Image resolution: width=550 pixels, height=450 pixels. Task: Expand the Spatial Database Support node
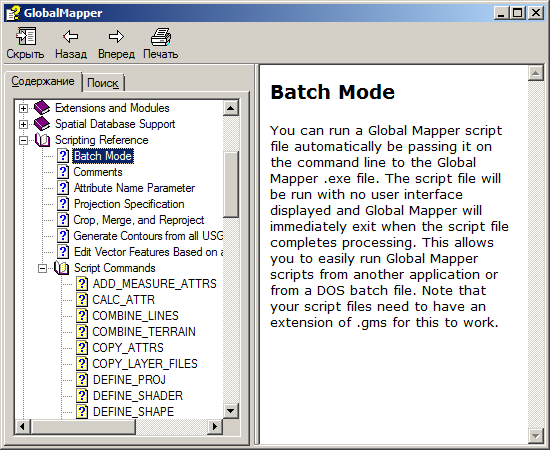[x=23, y=124]
